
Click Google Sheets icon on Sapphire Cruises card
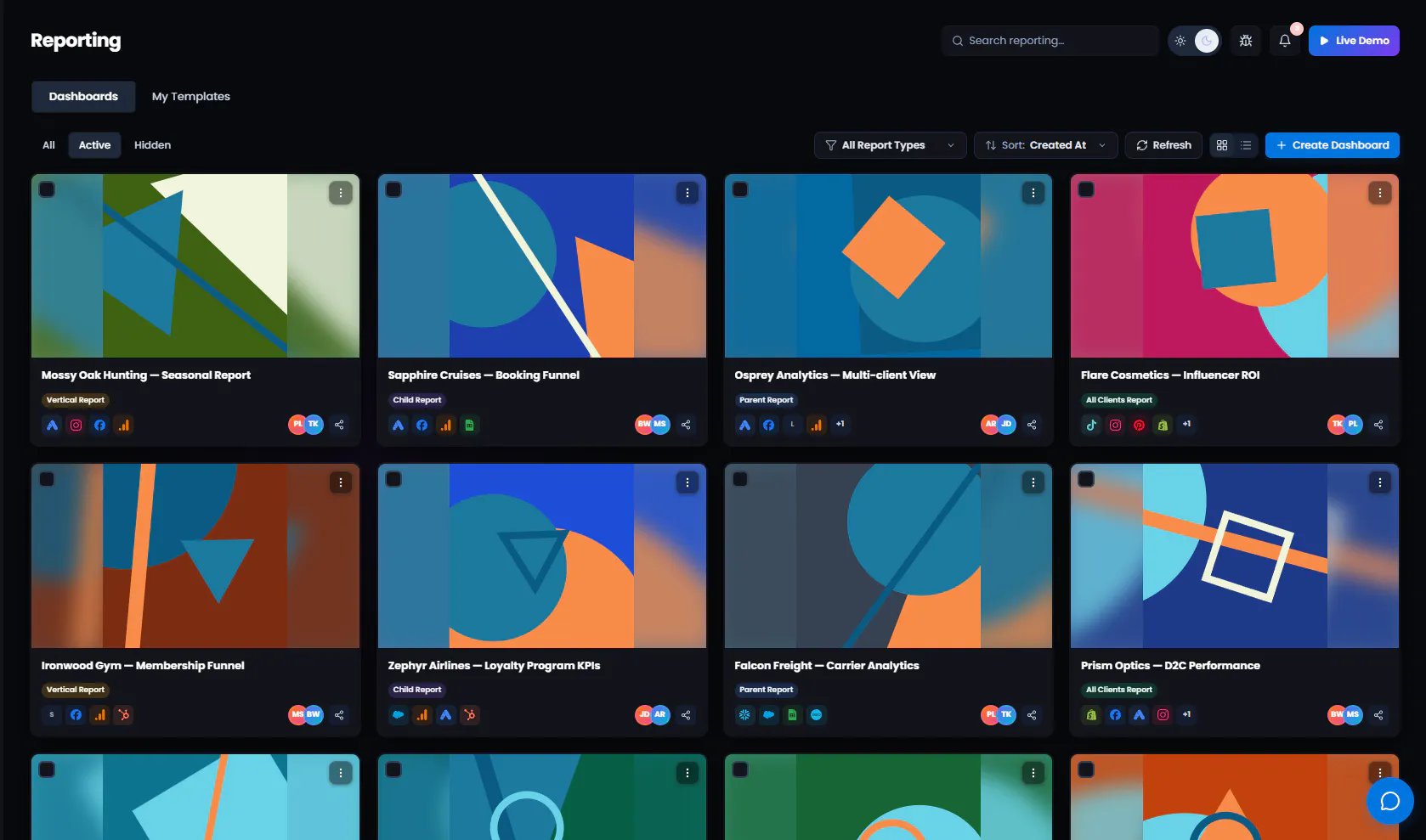tap(470, 425)
